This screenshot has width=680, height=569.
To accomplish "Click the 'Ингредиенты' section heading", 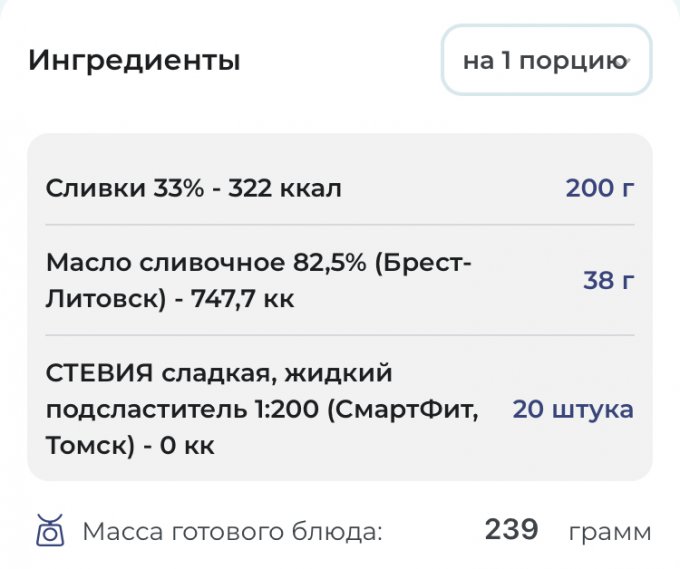I will click(134, 60).
